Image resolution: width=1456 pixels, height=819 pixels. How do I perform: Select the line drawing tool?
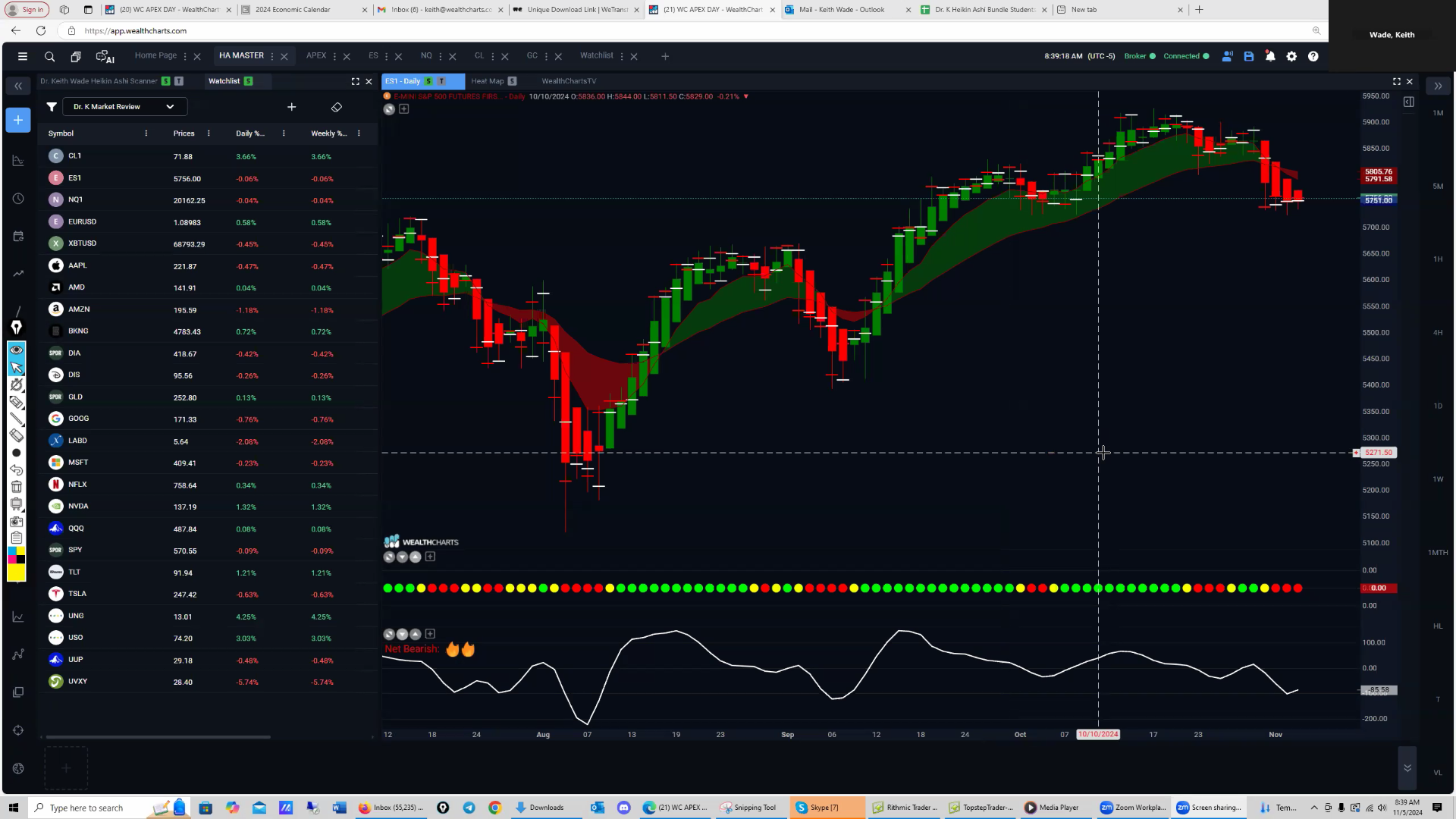click(x=16, y=419)
